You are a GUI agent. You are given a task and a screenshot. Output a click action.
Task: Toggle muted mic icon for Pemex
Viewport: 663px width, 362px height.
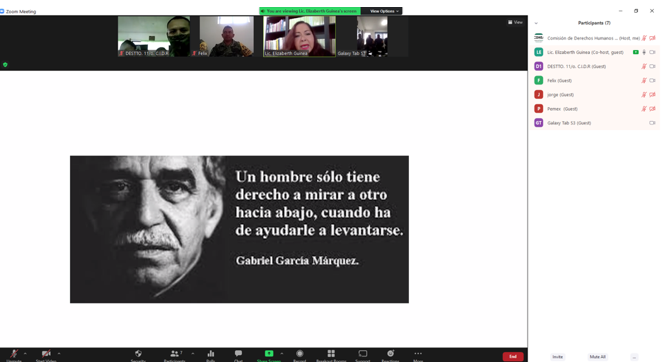[644, 109]
